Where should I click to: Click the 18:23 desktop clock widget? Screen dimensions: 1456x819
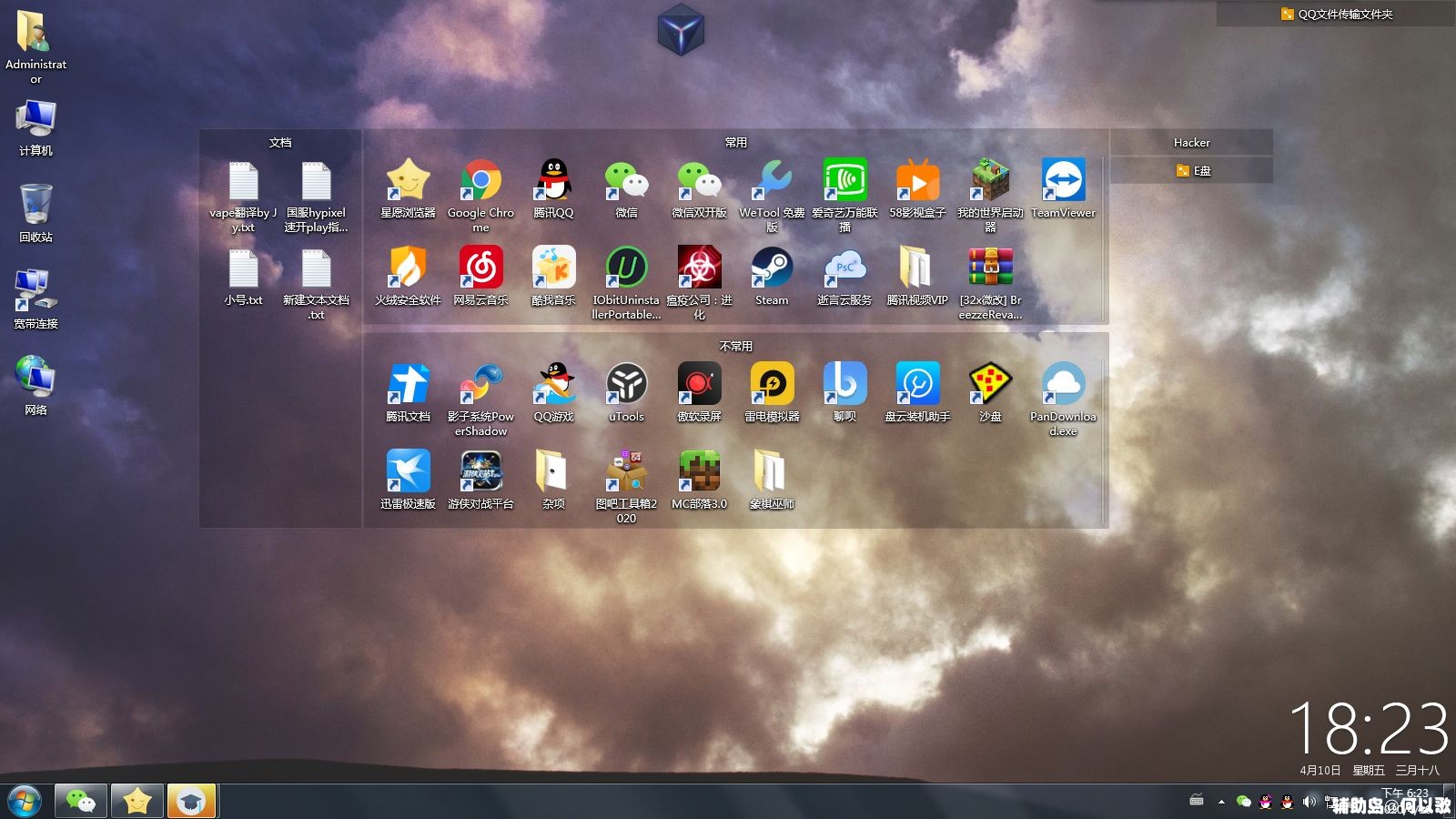1370,729
